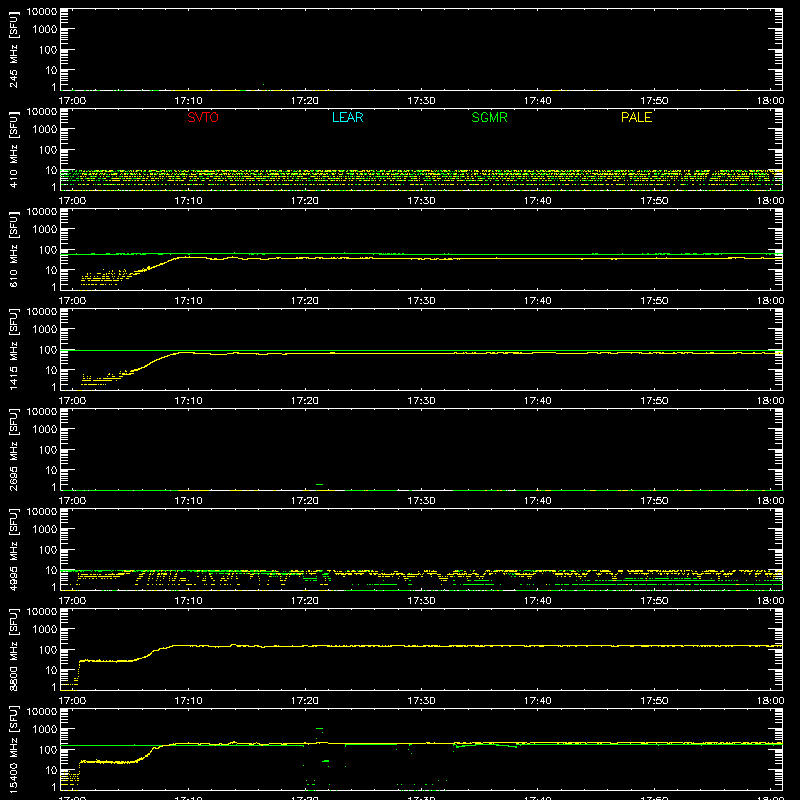This screenshot has height=800, width=800.
Task: Click 17:20 tick under the 410 MHz panel
Action: pyautogui.click(x=305, y=201)
